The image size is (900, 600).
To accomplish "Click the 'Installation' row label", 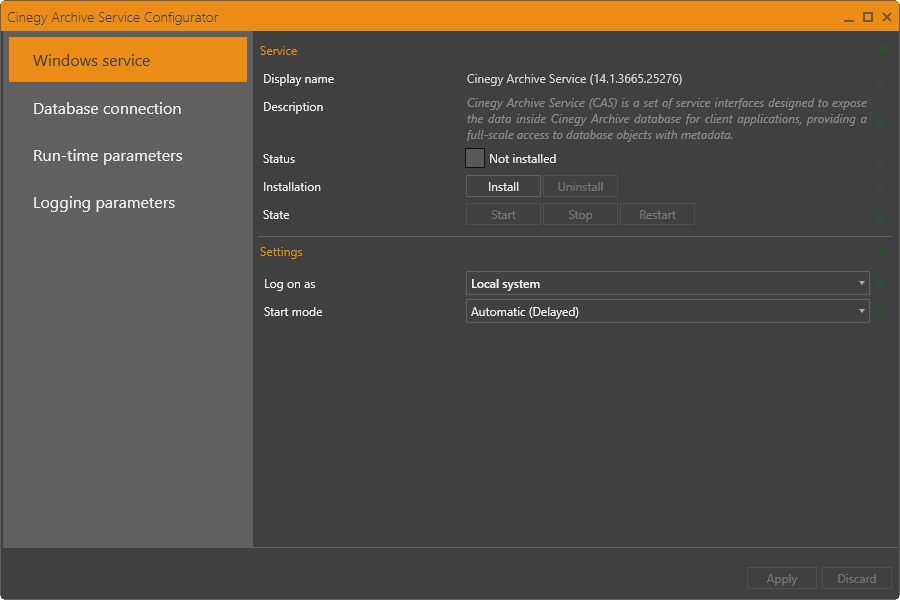I will click(x=292, y=187).
